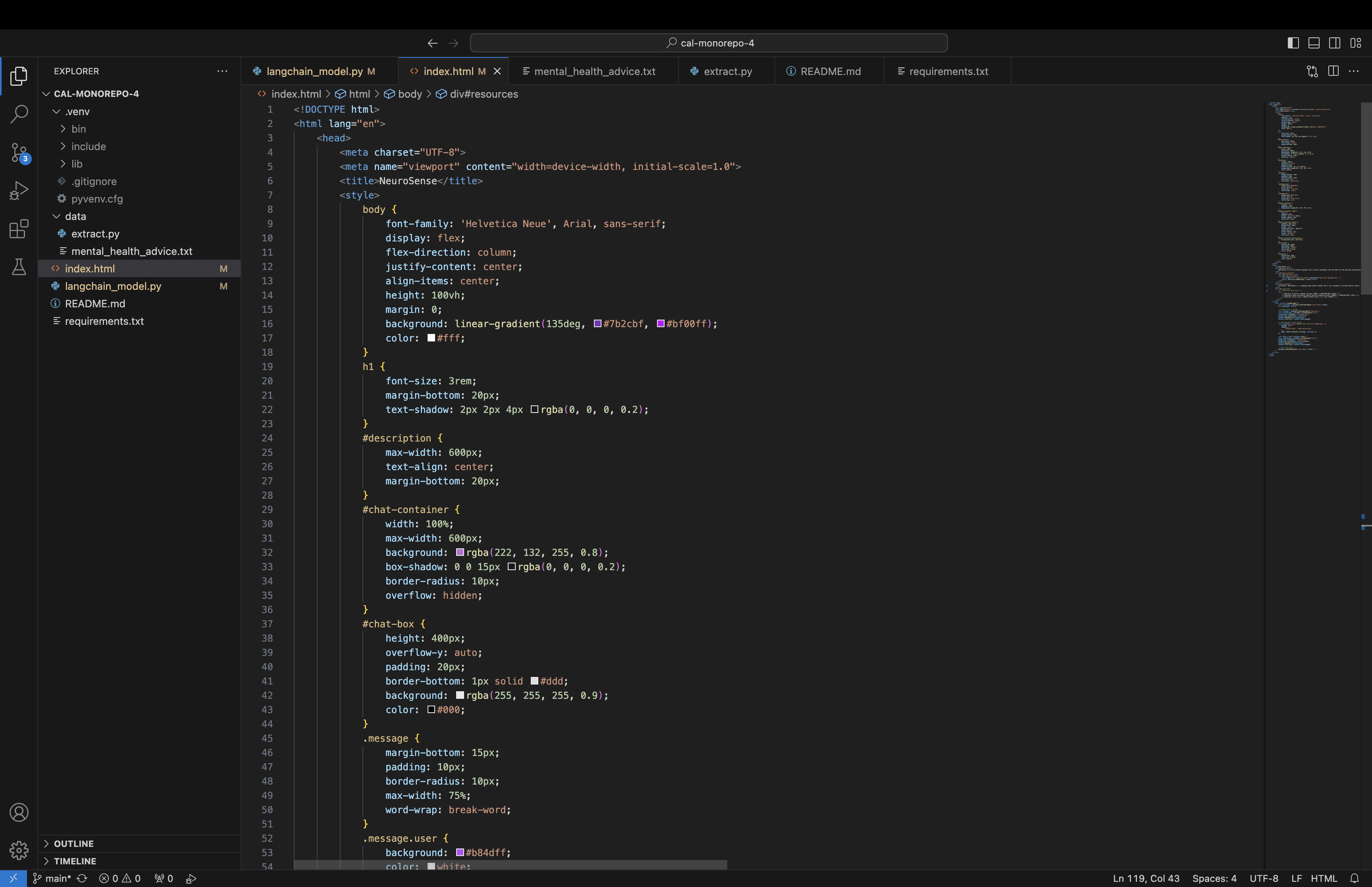Switch to the langchain_model.py tab
The height and width of the screenshot is (887, 1372).
pyautogui.click(x=314, y=71)
